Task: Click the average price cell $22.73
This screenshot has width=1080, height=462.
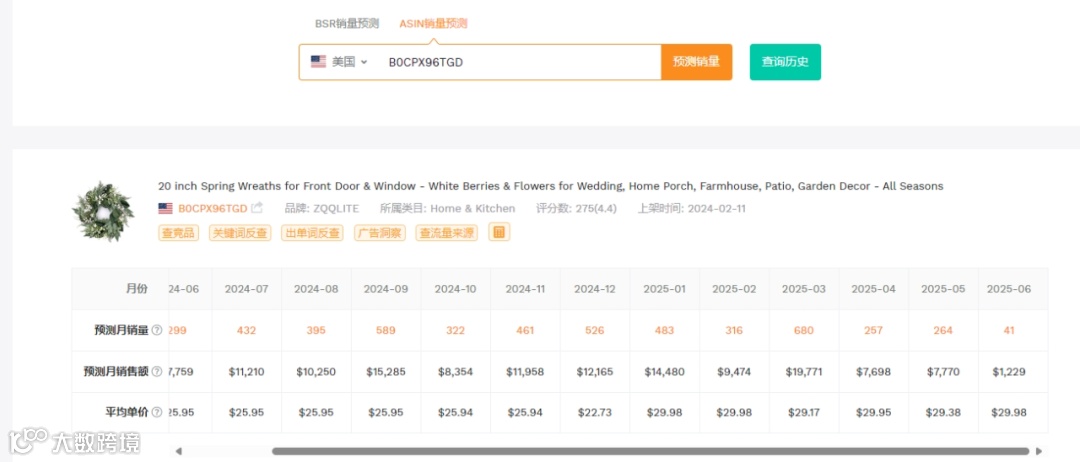Action: point(594,412)
